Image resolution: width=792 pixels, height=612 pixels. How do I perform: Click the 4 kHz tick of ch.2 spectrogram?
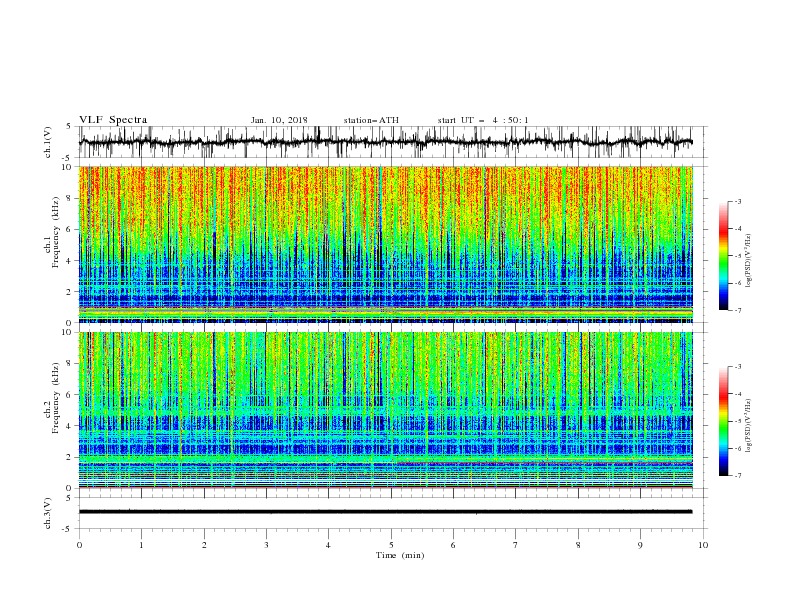pos(70,426)
